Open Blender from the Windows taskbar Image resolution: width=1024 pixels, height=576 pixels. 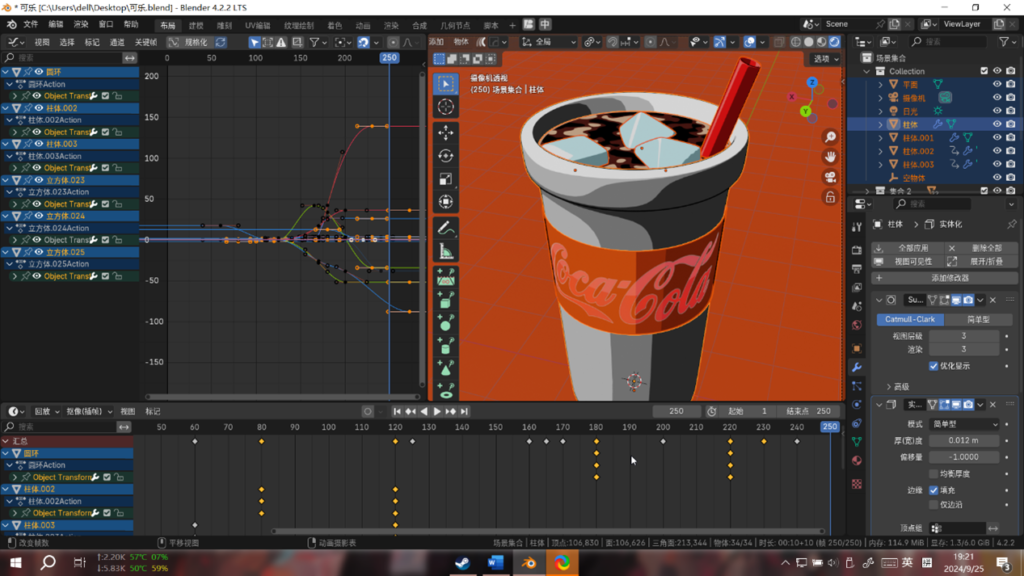[x=530, y=563]
